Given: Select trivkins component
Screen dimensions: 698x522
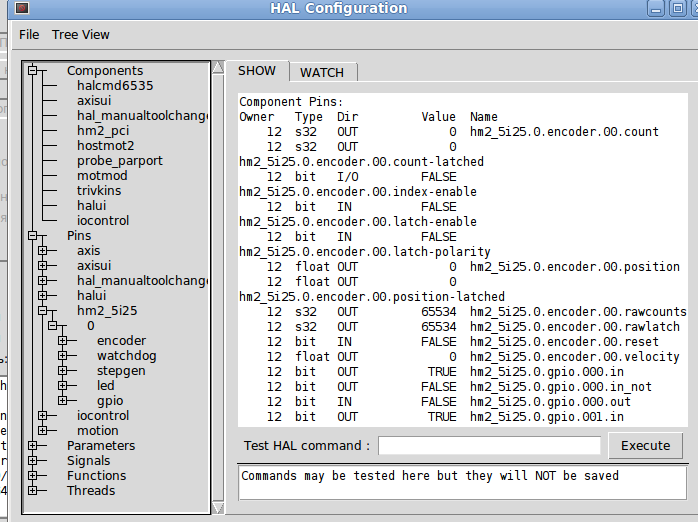Looking at the screenshot, I should (x=99, y=190).
